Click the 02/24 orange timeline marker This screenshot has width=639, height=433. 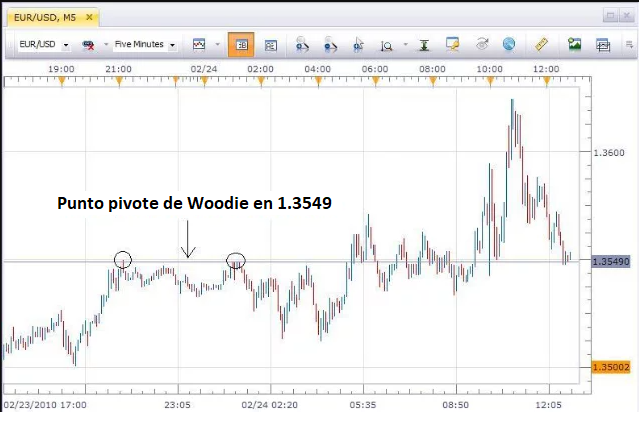click(x=205, y=81)
